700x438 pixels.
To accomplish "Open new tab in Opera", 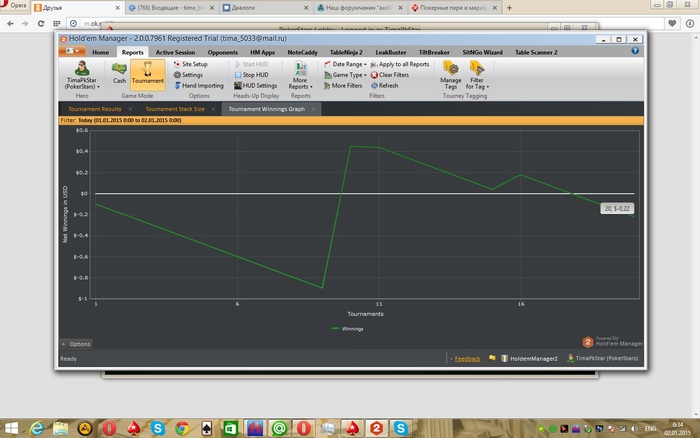I will click(x=509, y=8).
